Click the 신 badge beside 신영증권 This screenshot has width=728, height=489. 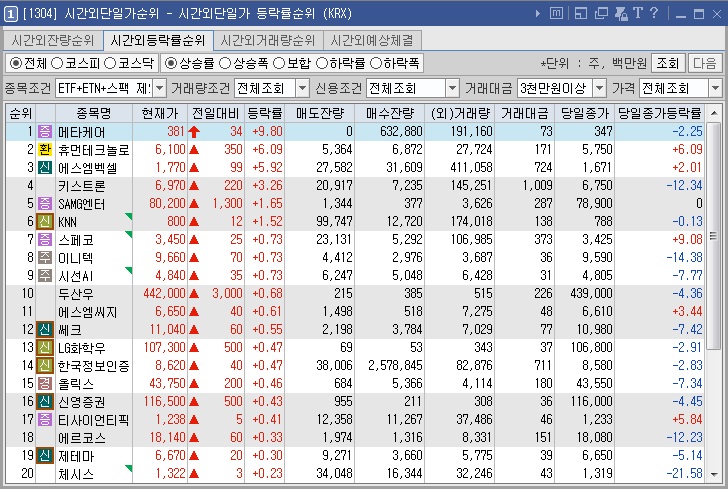[45, 401]
